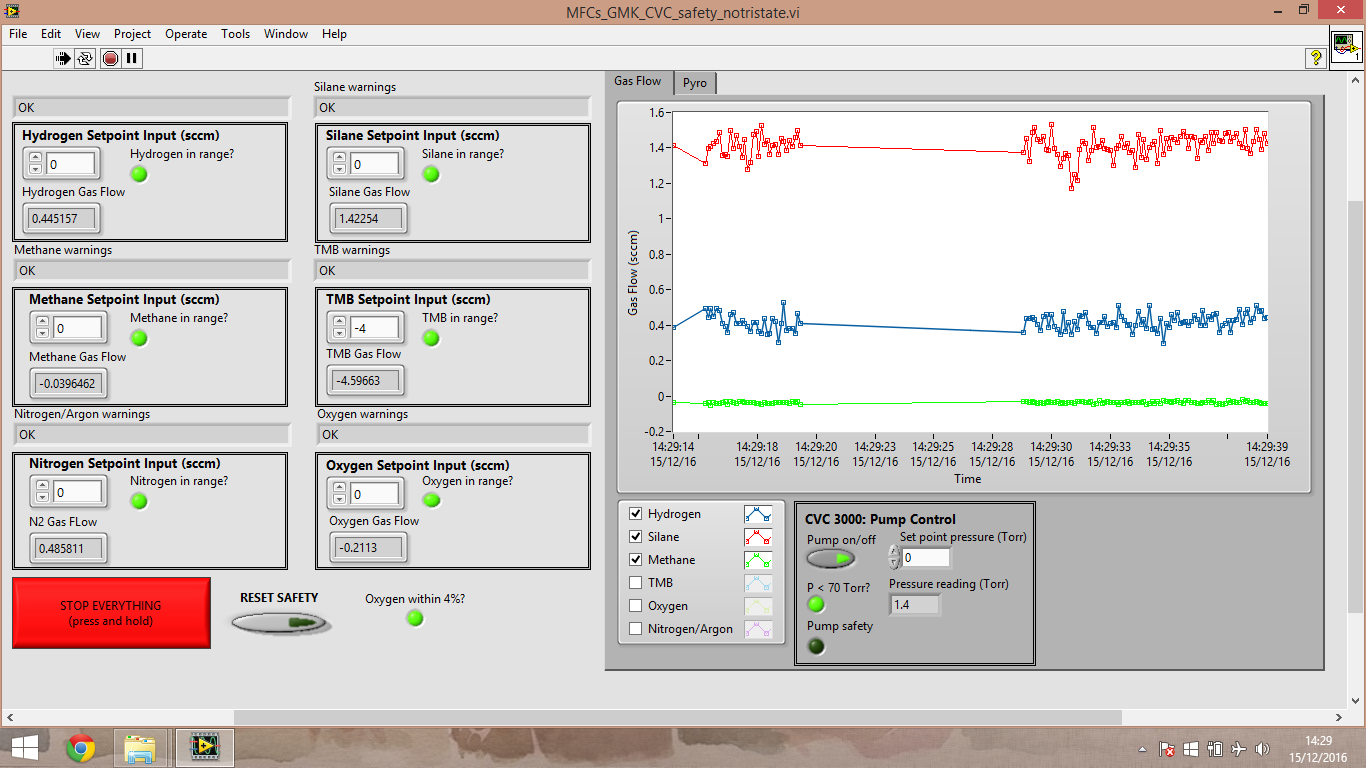
Task: Open the File menu
Action: coord(18,34)
